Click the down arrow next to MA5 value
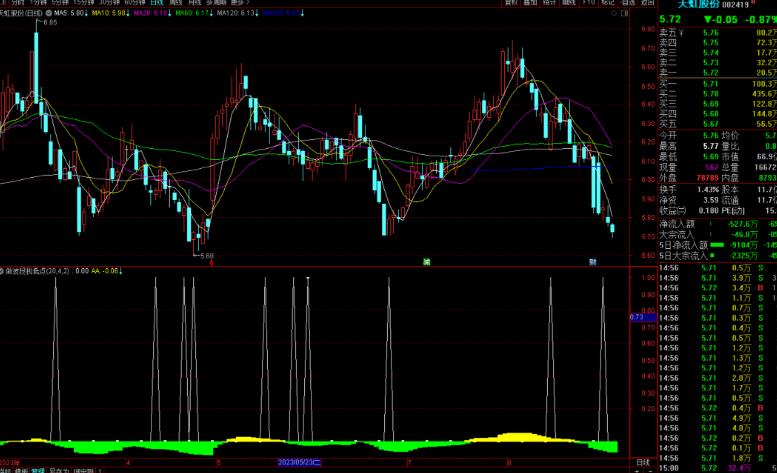The height and width of the screenshot is (473, 777). pos(86,13)
